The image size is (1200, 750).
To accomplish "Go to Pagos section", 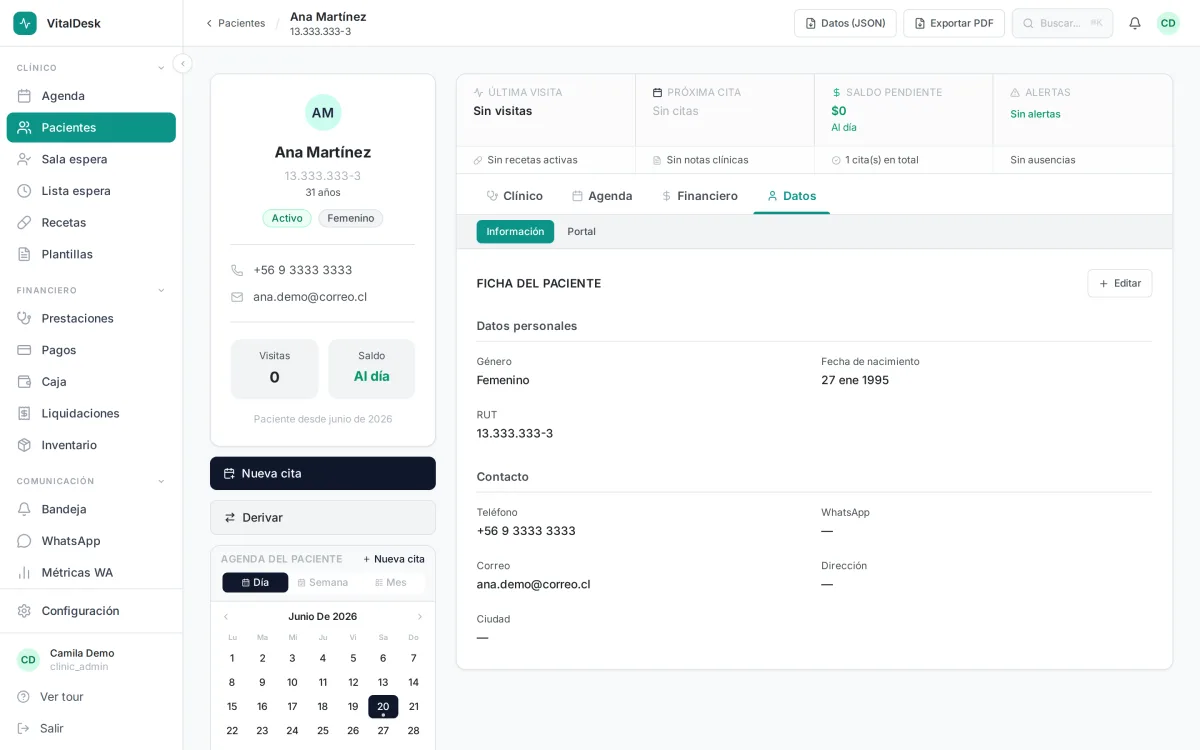I will [x=91, y=350].
